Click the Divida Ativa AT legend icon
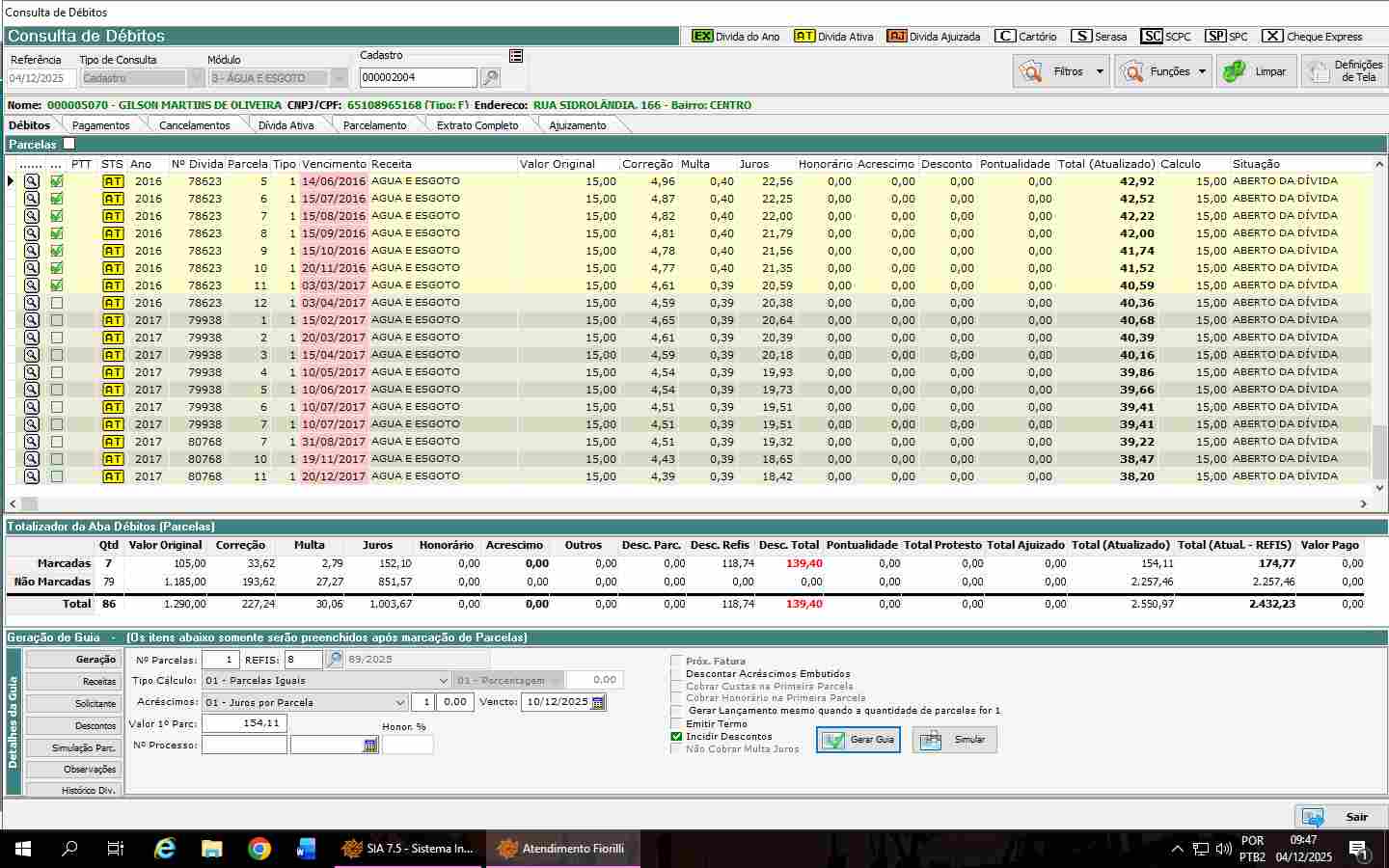Viewport: 1389px width, 868px height. pyautogui.click(x=803, y=37)
